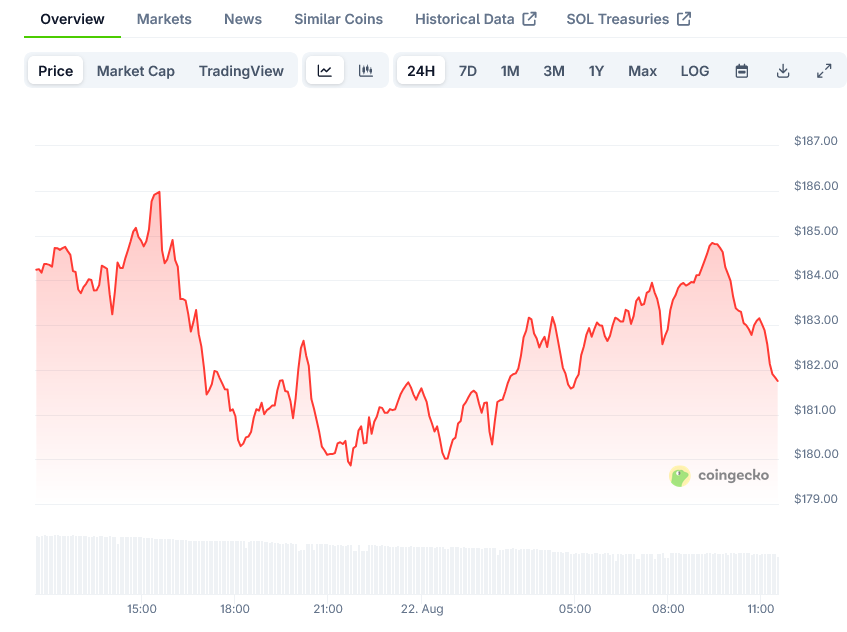Viewport: 847px width, 632px height.
Task: Click the 21:00 time axis label
Action: [328, 609]
